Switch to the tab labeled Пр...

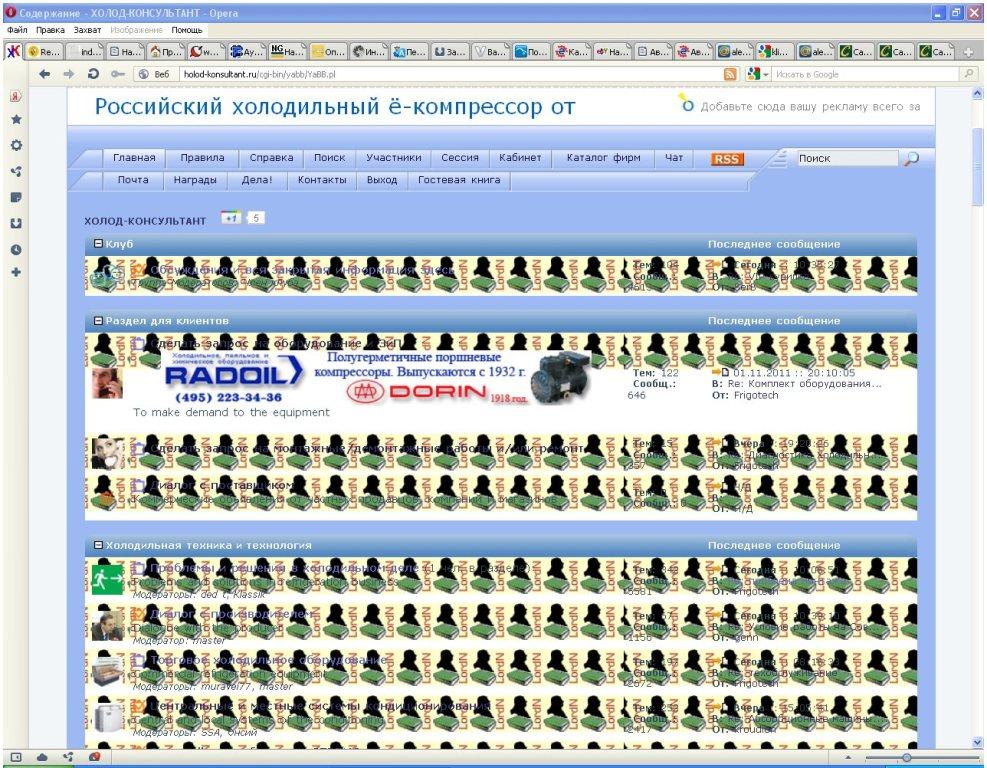click(x=165, y=52)
